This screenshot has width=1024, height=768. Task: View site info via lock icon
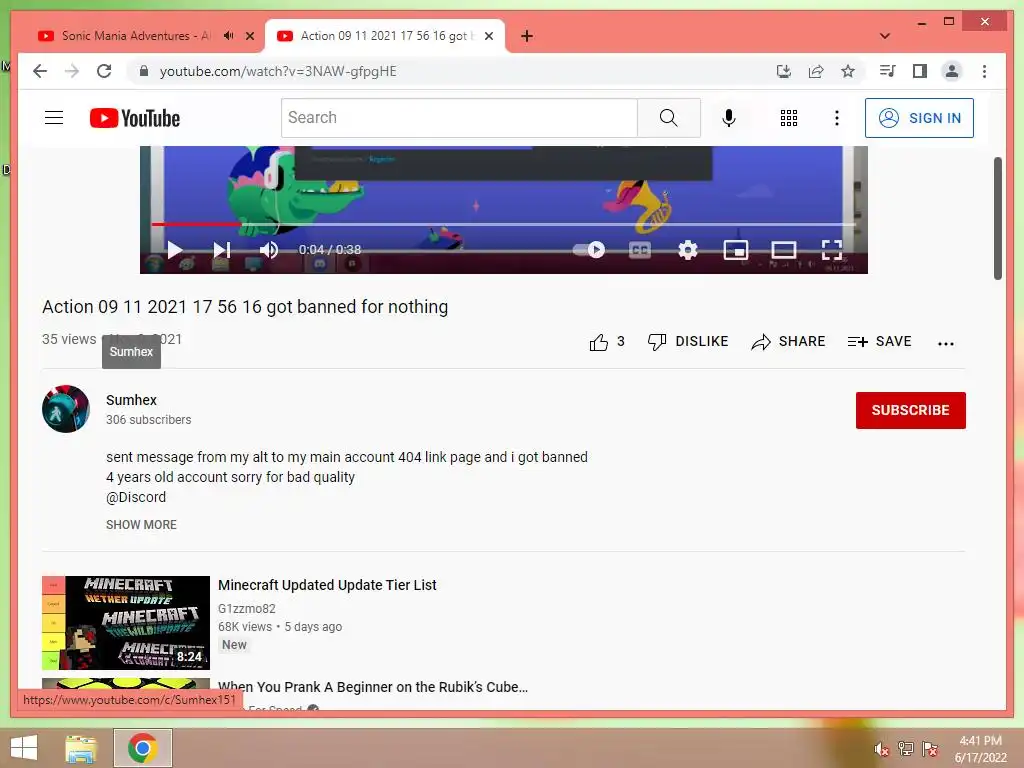pos(144,71)
